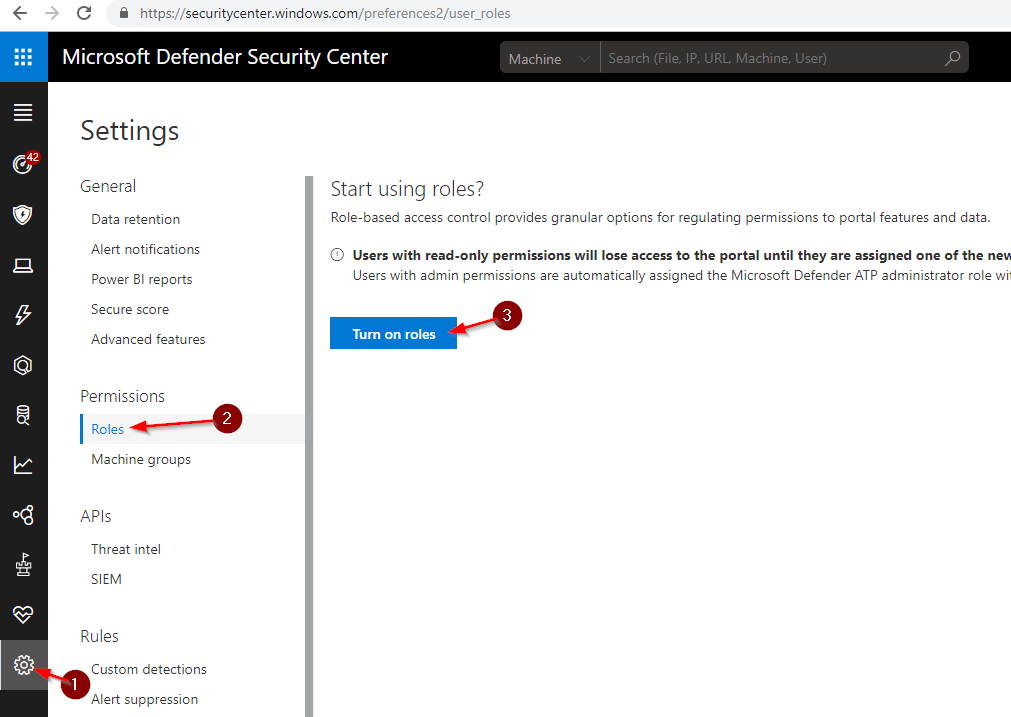The width and height of the screenshot is (1011, 717).
Task: Click the 'Role-based access control provides' description text
Action: (660, 218)
